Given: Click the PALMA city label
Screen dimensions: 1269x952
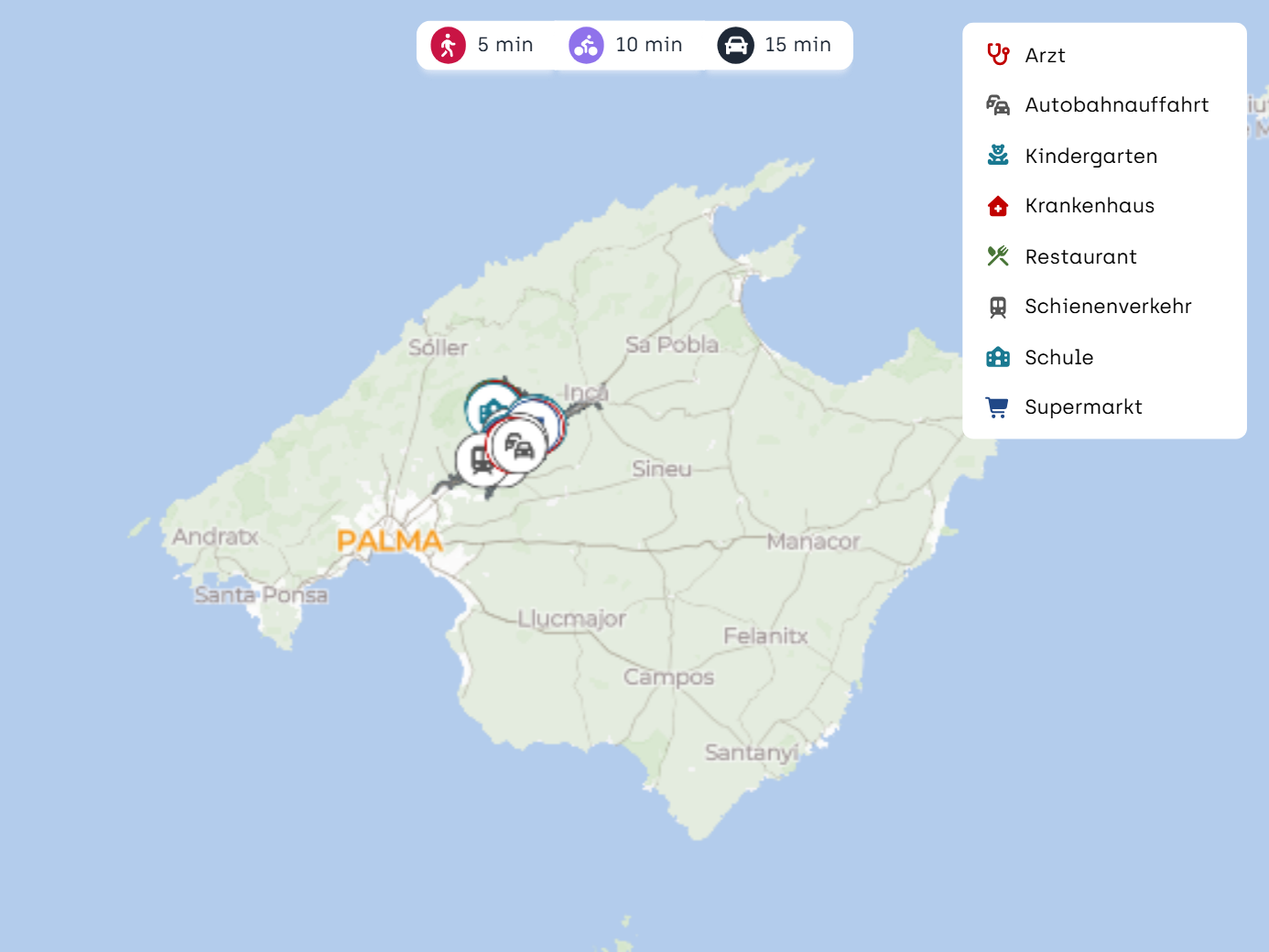Looking at the screenshot, I should pyautogui.click(x=389, y=541).
